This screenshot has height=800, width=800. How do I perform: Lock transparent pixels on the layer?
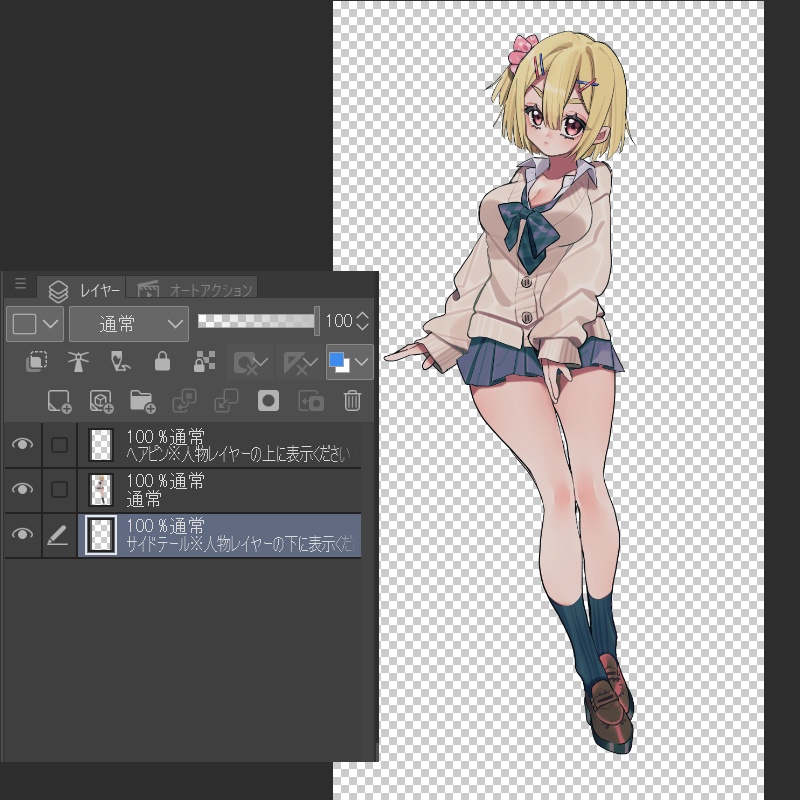pyautogui.click(x=204, y=362)
